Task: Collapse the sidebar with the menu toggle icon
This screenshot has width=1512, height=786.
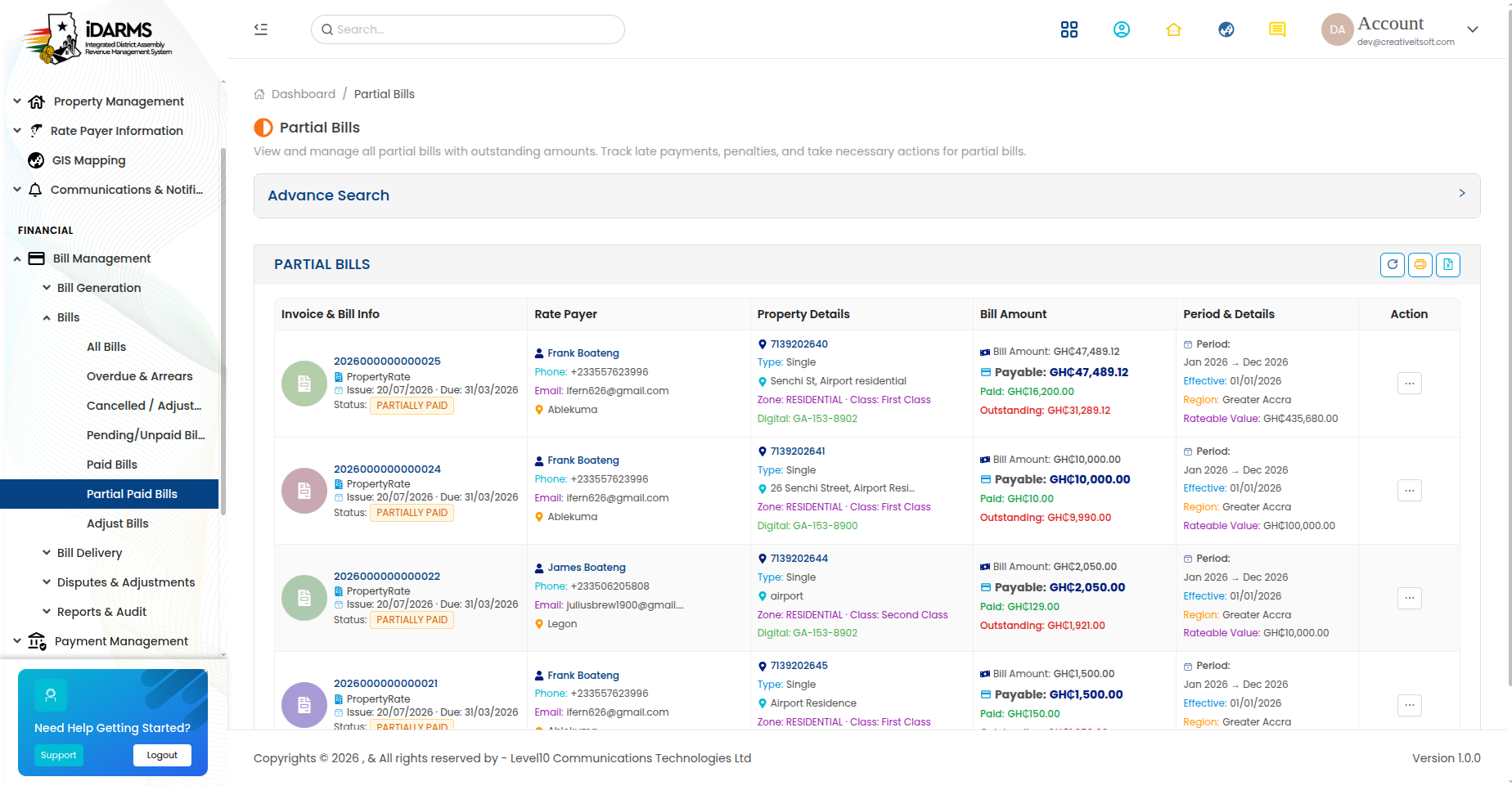Action: pos(261,29)
